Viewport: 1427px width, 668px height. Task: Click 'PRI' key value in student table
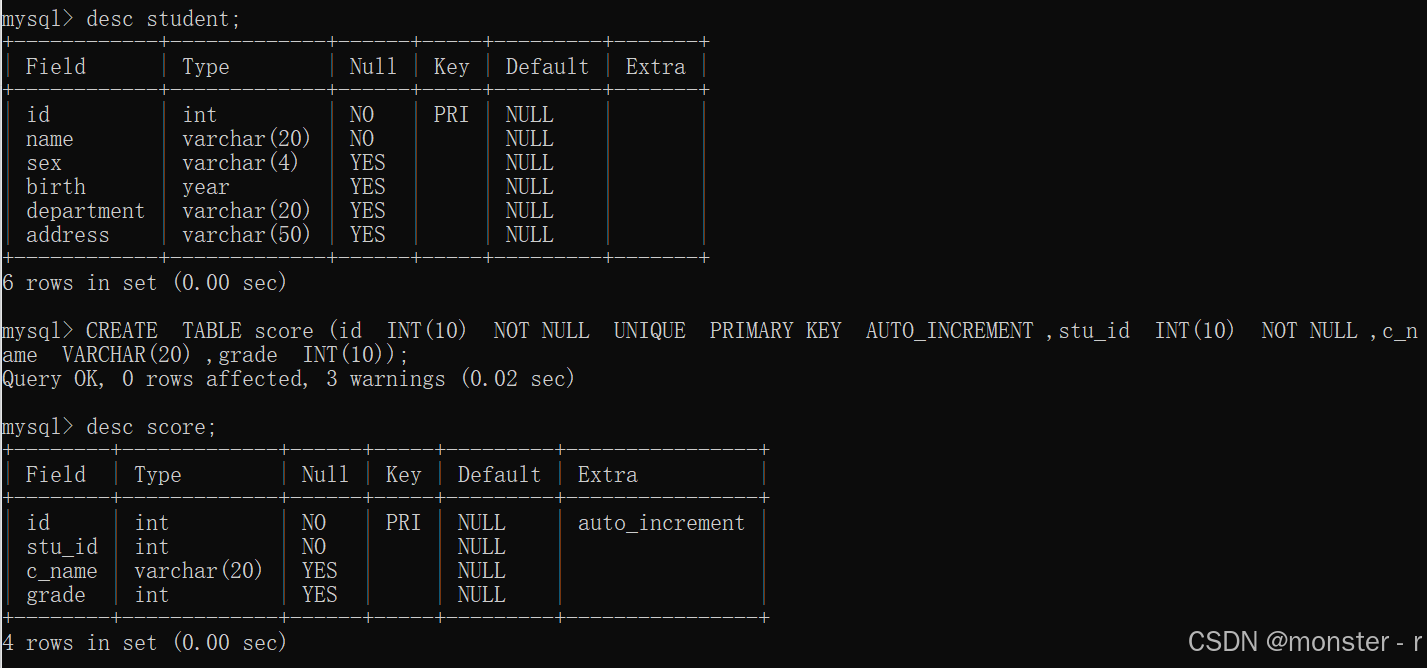click(451, 115)
